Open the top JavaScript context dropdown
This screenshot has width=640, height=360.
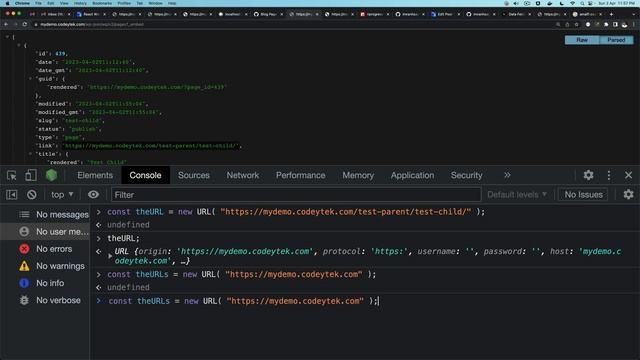[x=62, y=195]
